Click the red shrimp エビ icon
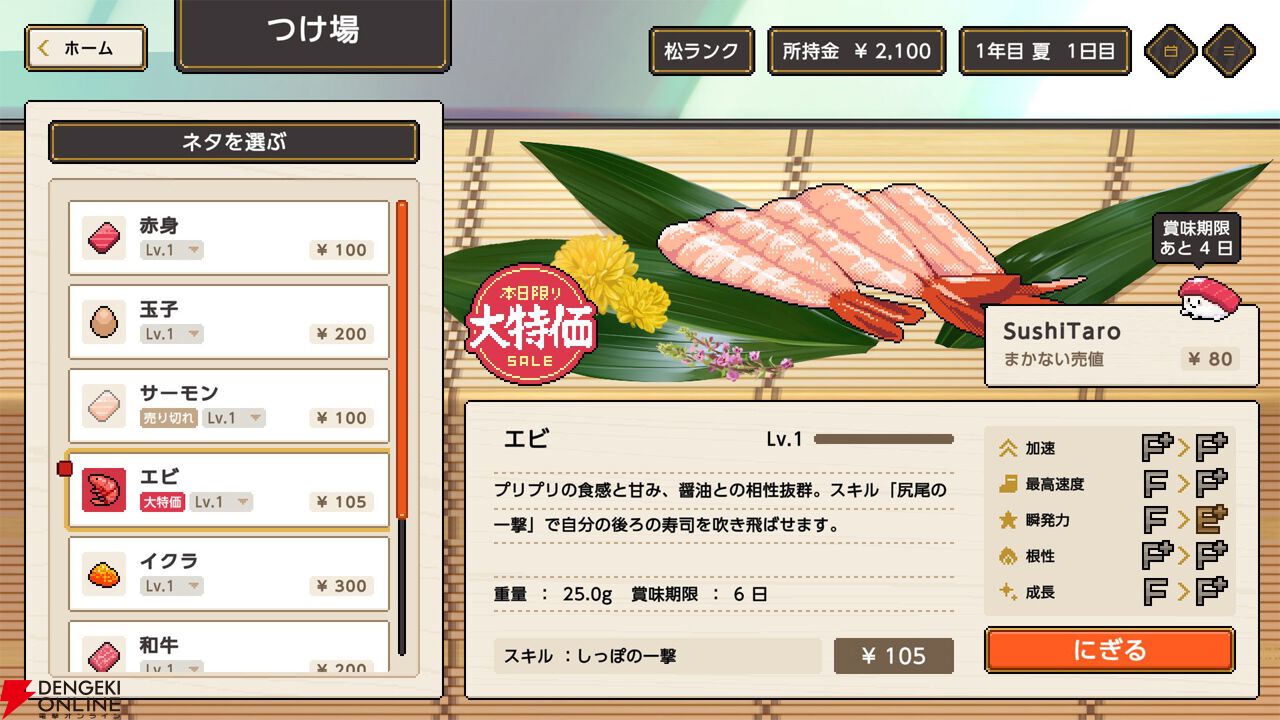The height and width of the screenshot is (720, 1280). coord(103,489)
